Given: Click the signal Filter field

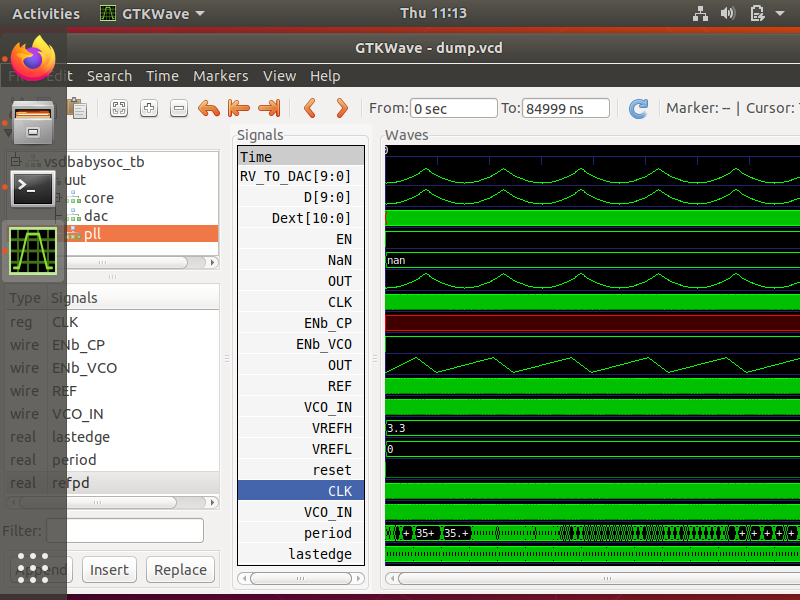Looking at the screenshot, I should pyautogui.click(x=125, y=531).
